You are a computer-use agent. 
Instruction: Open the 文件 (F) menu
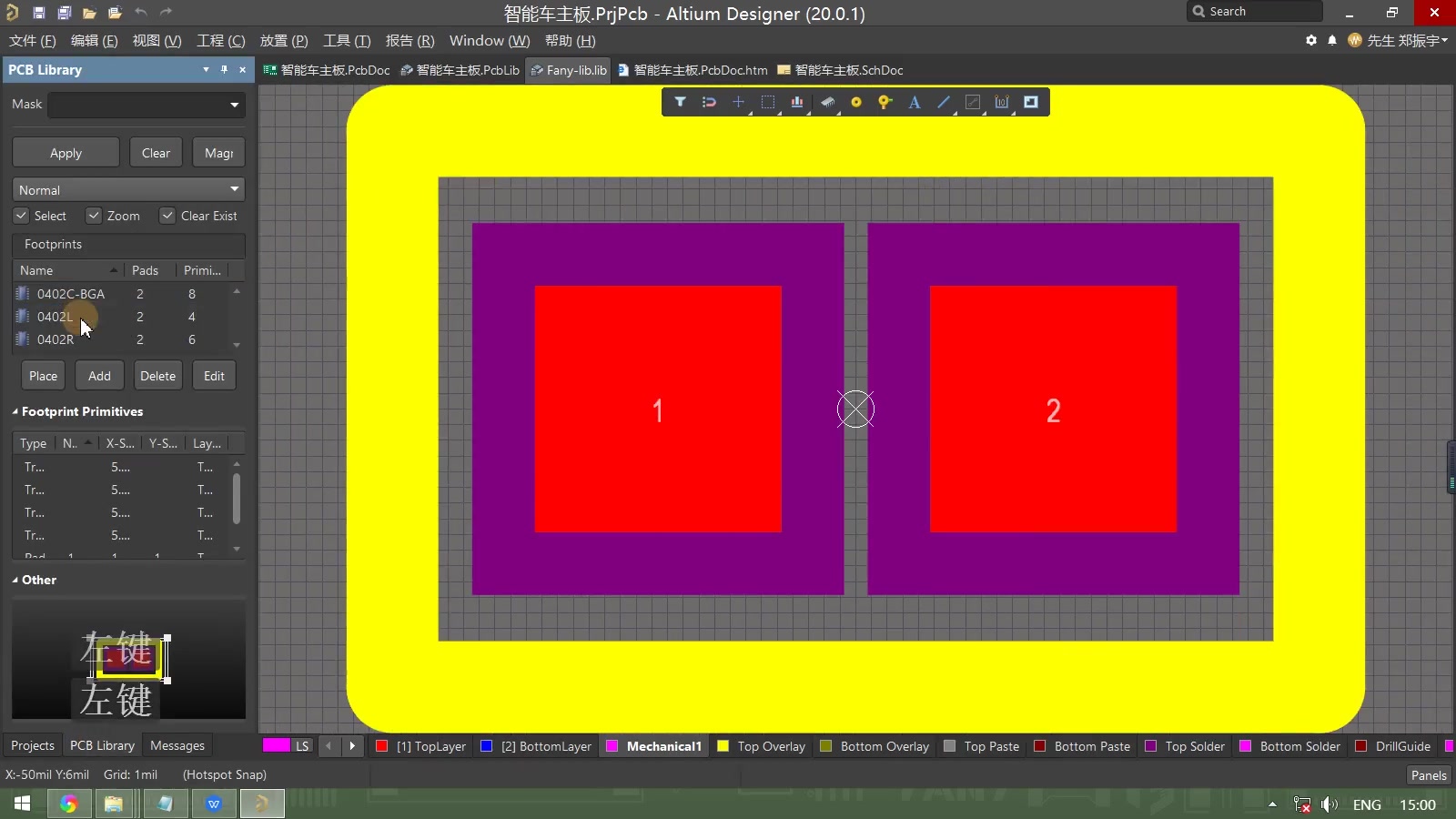(x=33, y=40)
